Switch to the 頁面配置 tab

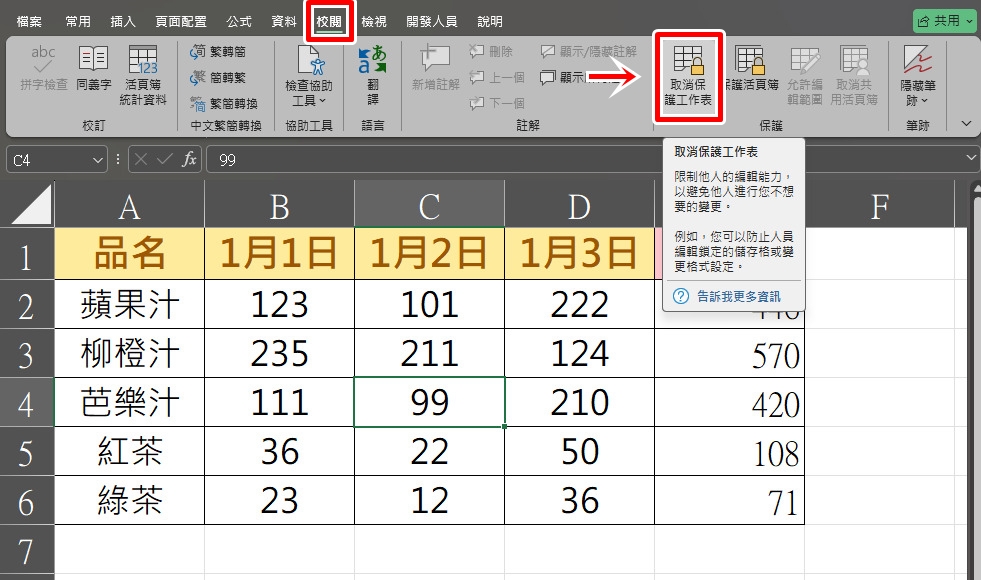181,22
